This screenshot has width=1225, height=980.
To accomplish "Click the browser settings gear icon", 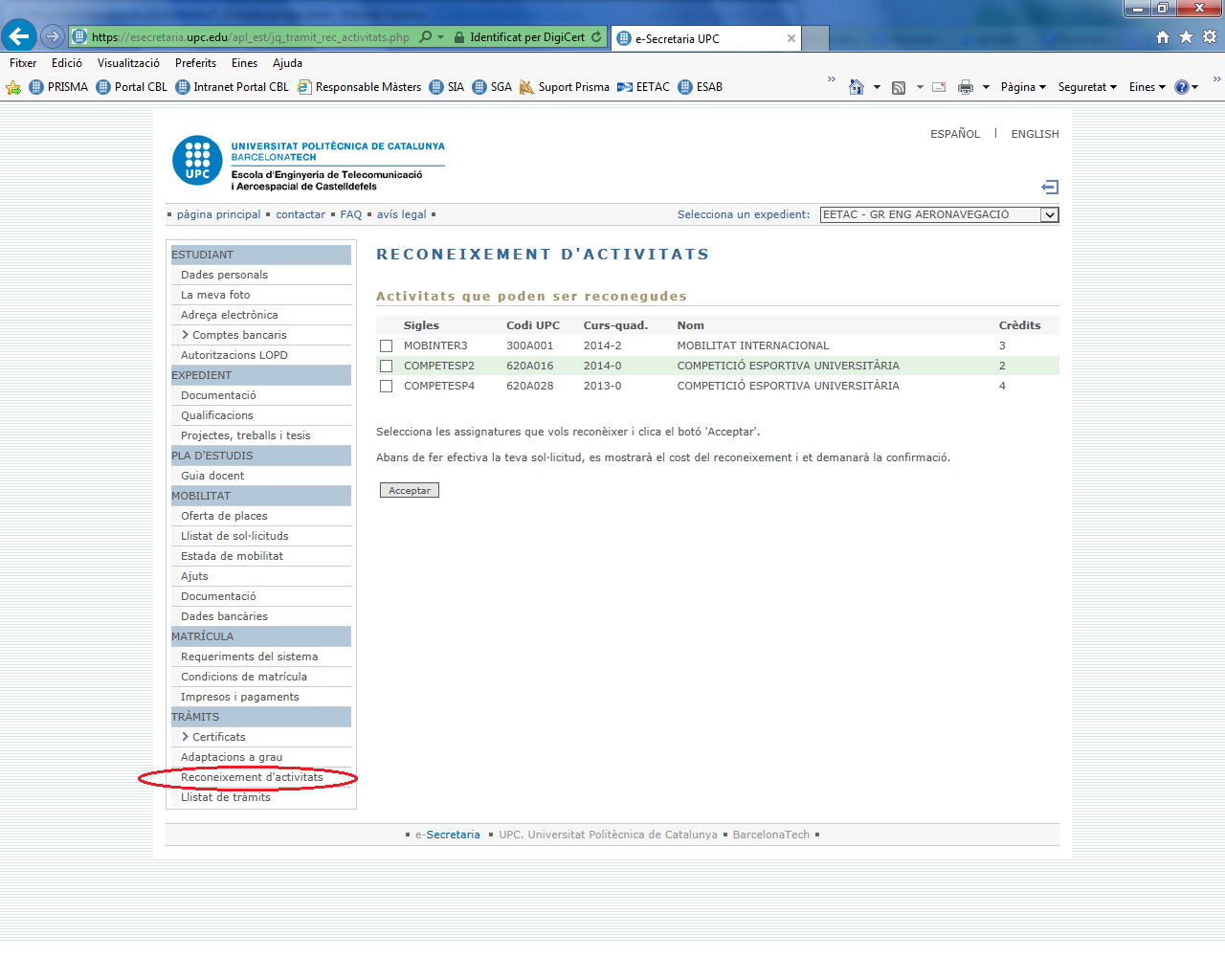I will click(1210, 36).
